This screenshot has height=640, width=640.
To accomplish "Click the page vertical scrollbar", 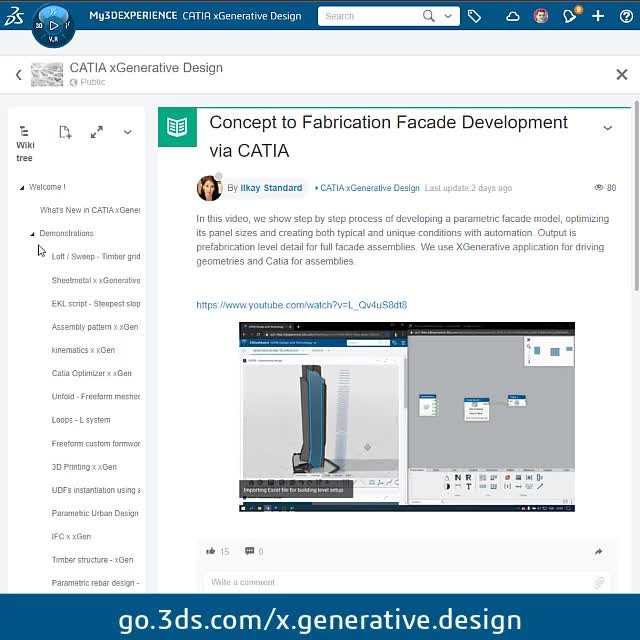I will click(636, 196).
